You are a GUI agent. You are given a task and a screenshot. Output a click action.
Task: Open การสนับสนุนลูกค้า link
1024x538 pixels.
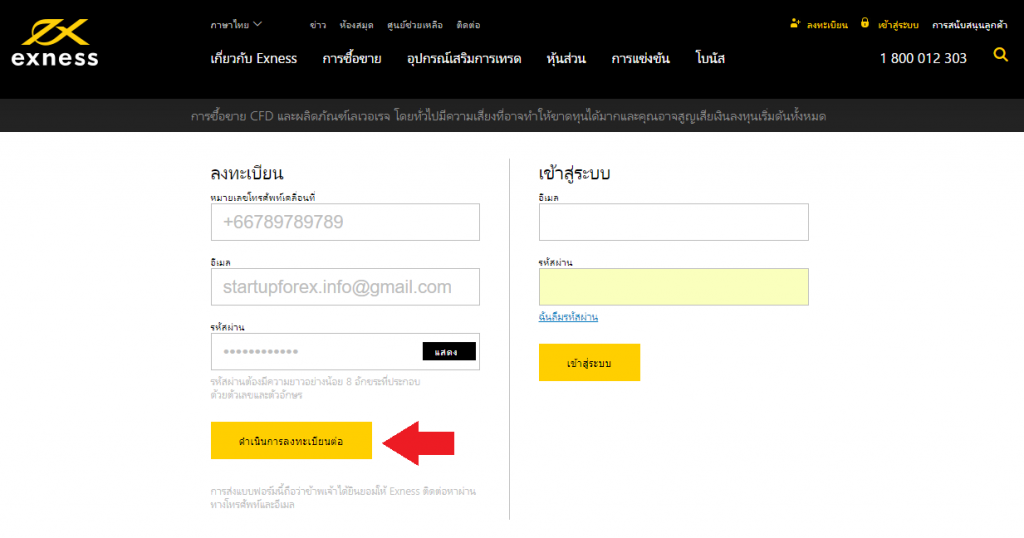click(970, 25)
